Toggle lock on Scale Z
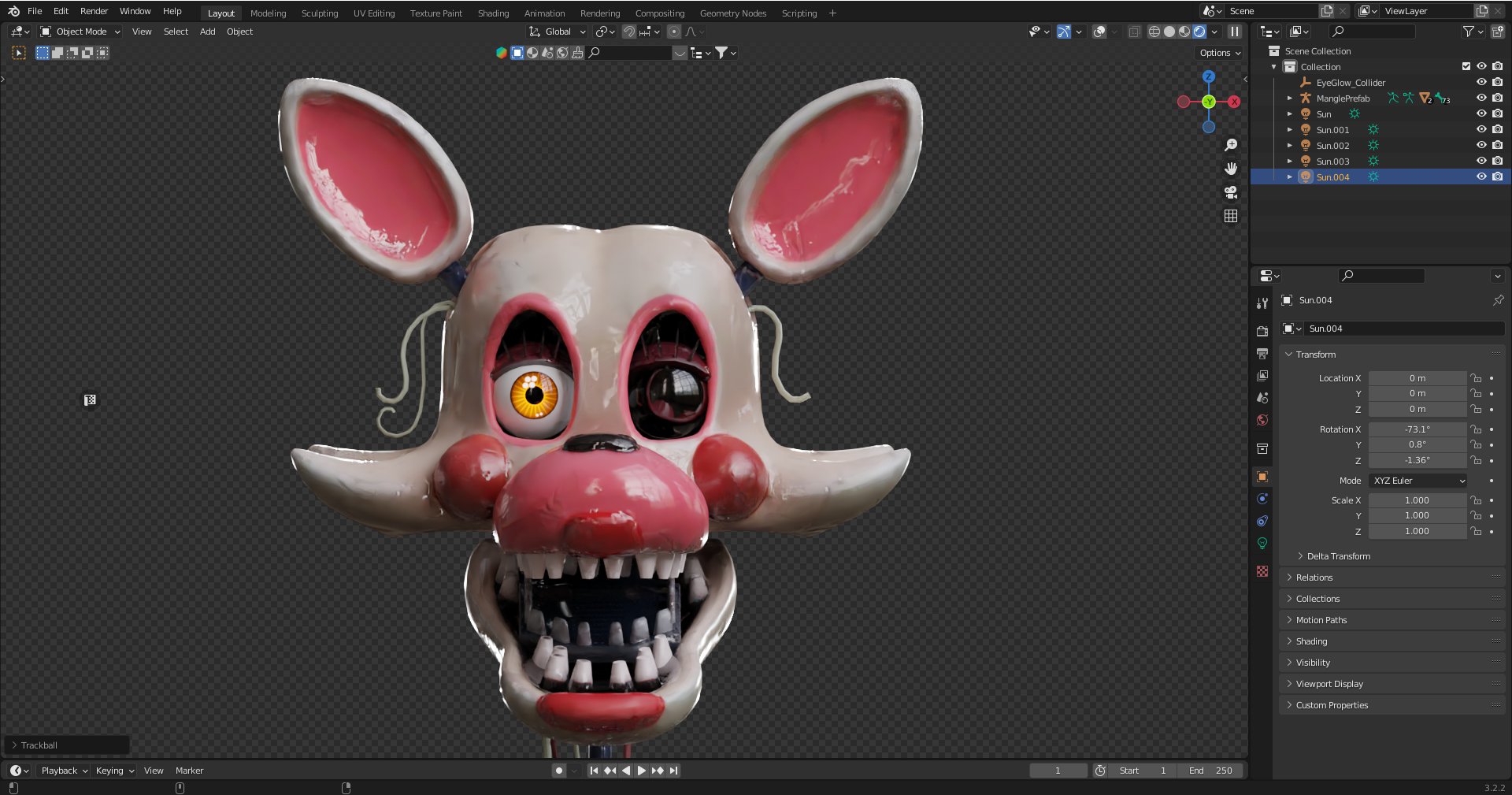 pyautogui.click(x=1476, y=531)
